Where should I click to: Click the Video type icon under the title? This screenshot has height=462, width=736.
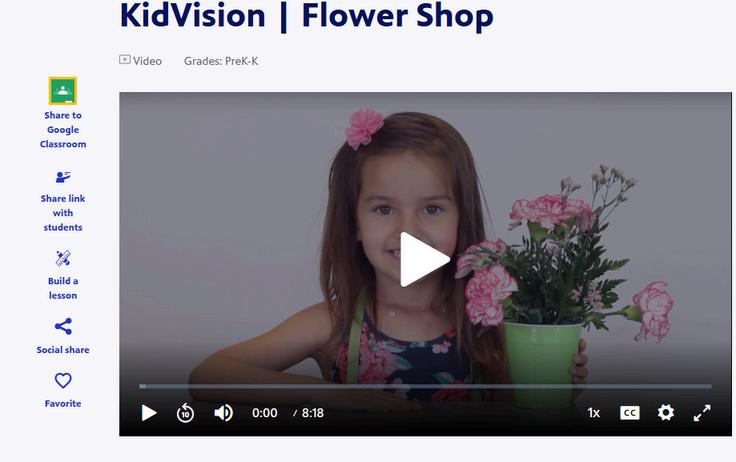pos(124,60)
